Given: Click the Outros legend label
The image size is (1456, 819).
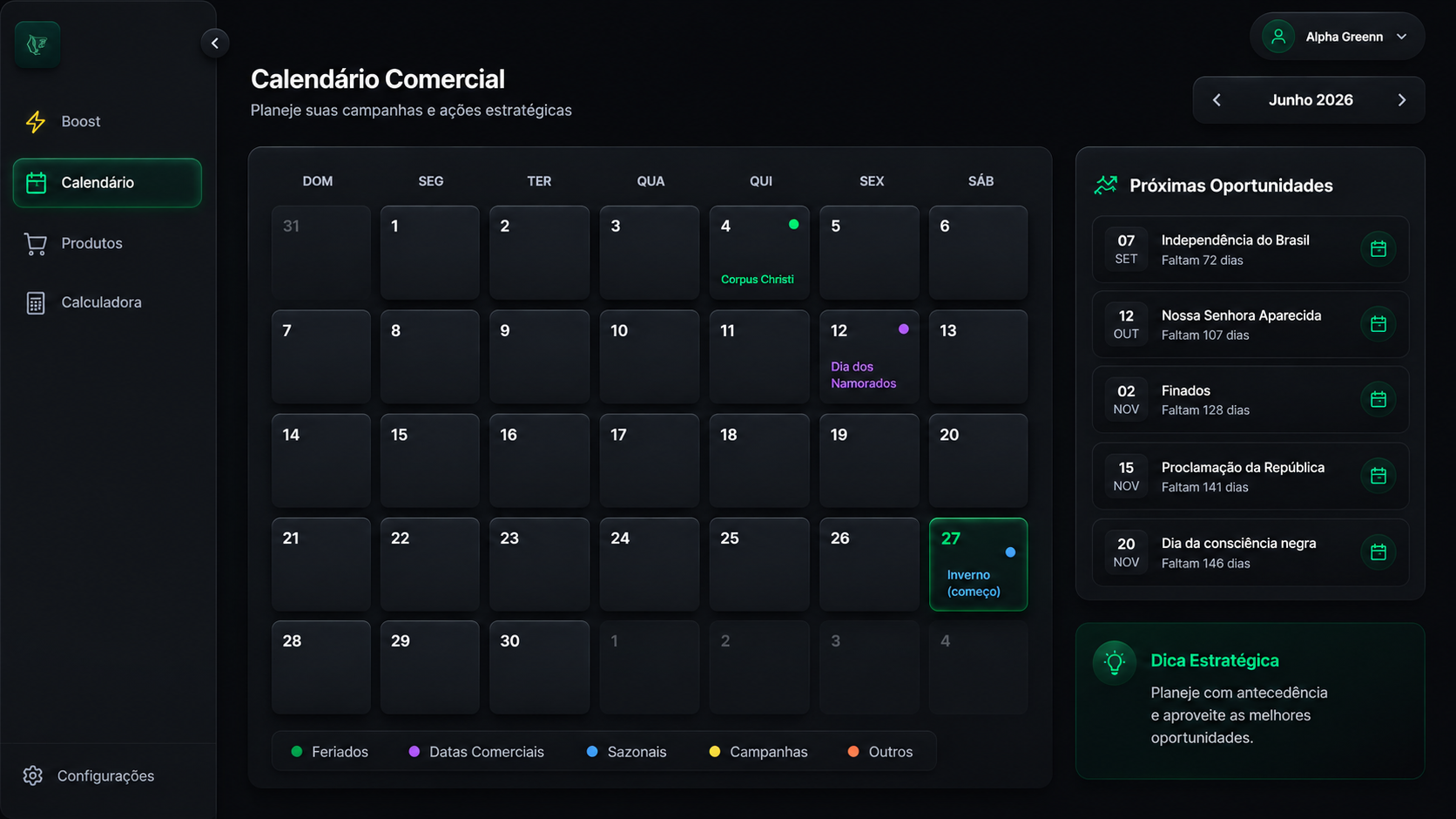Looking at the screenshot, I should (x=891, y=752).
